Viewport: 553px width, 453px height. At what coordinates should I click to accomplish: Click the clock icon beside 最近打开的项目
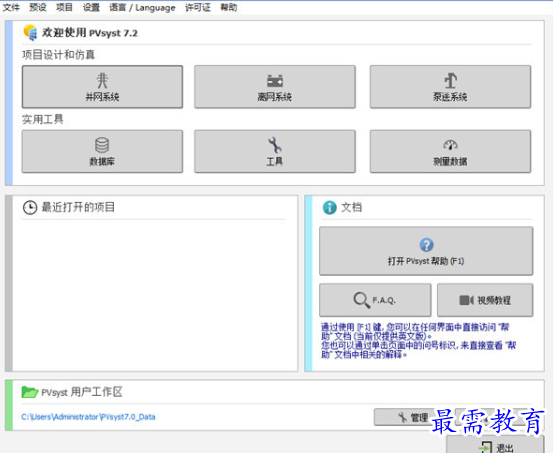(x=30, y=207)
